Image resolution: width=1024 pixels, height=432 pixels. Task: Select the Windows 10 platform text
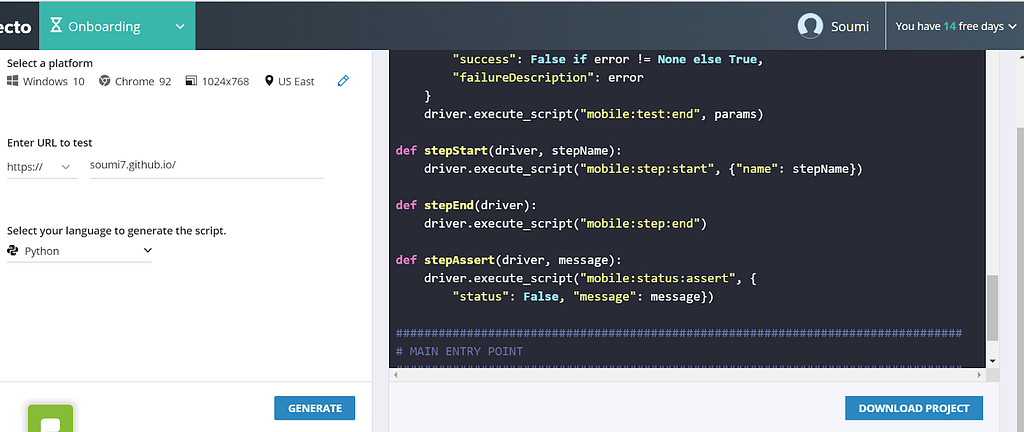pos(54,82)
